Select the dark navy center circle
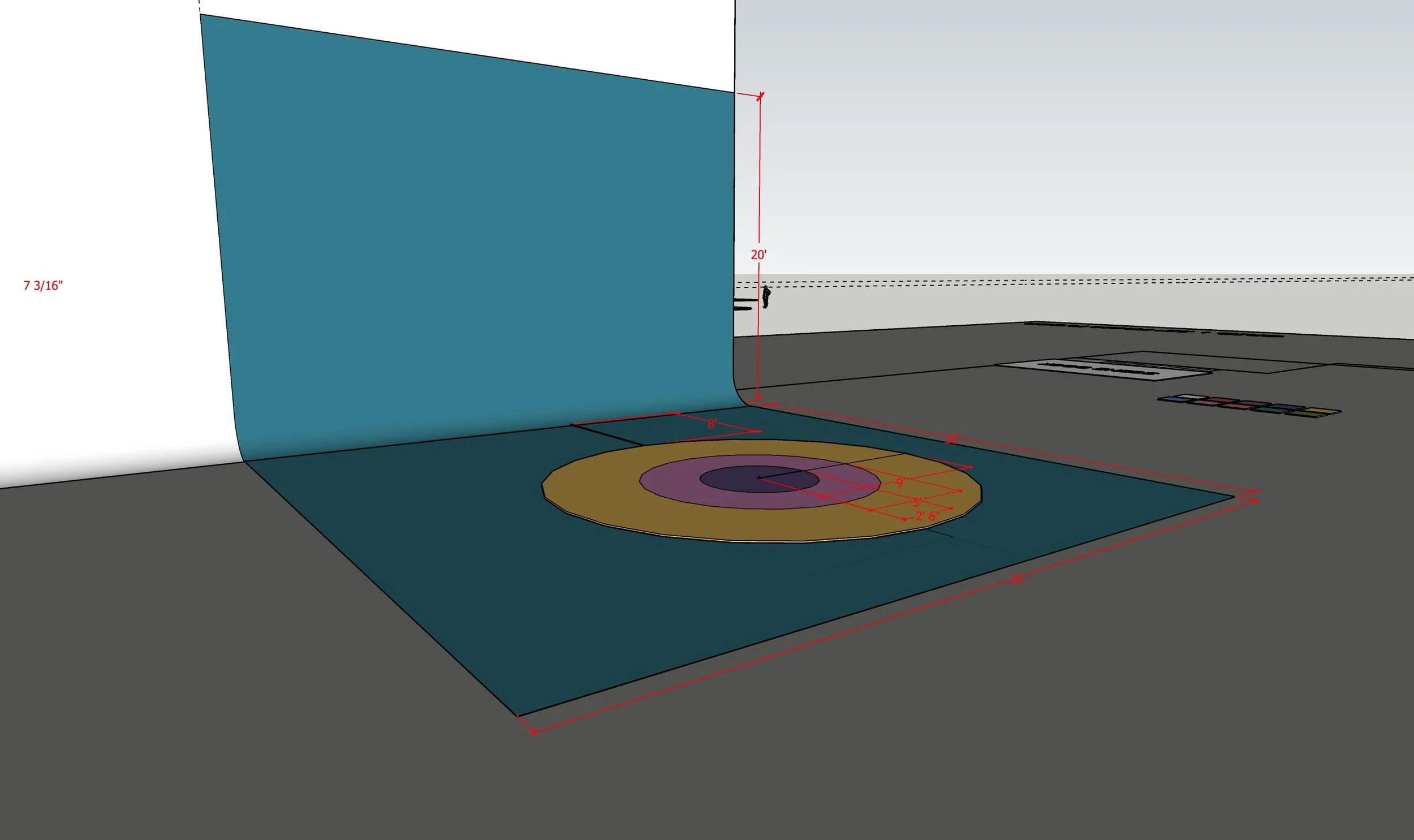This screenshot has height=840, width=1414. [x=736, y=481]
